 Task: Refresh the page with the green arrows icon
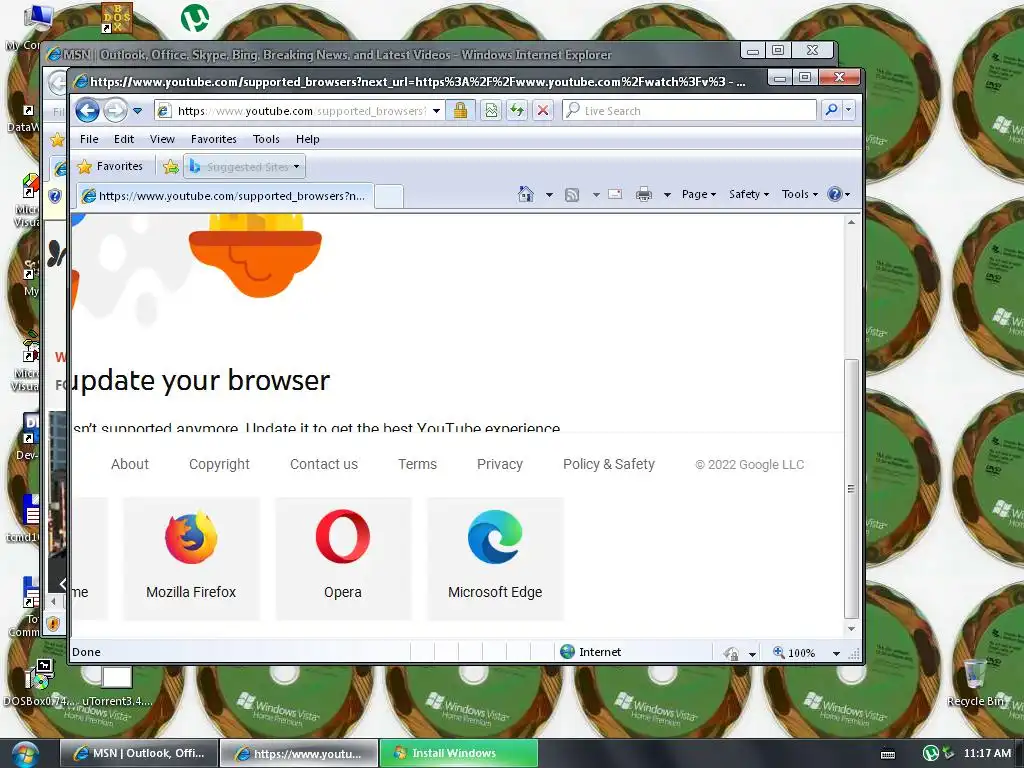517,110
